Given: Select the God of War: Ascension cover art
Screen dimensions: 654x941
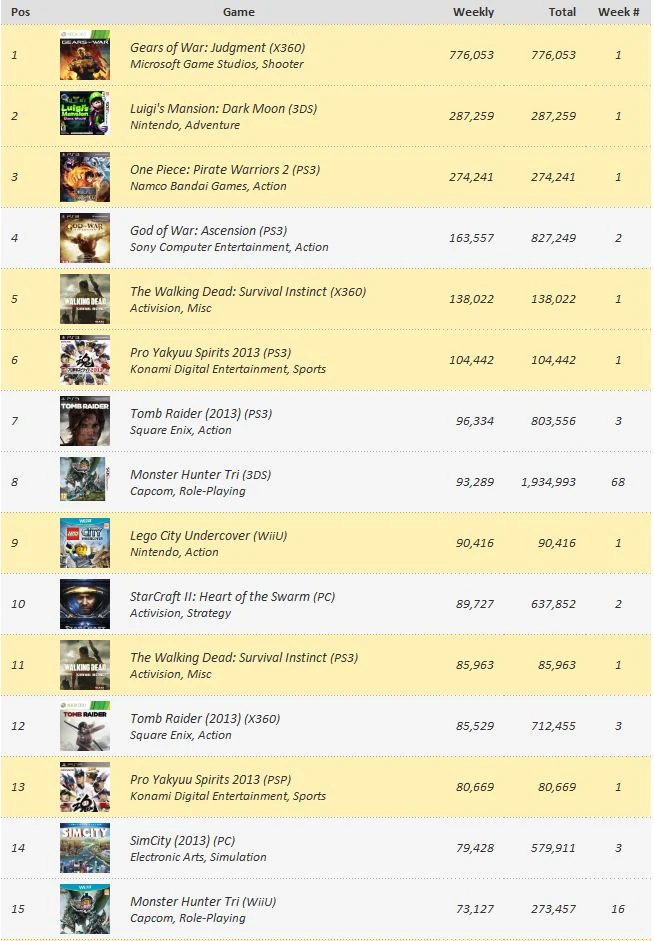Looking at the screenshot, I should (x=85, y=239).
